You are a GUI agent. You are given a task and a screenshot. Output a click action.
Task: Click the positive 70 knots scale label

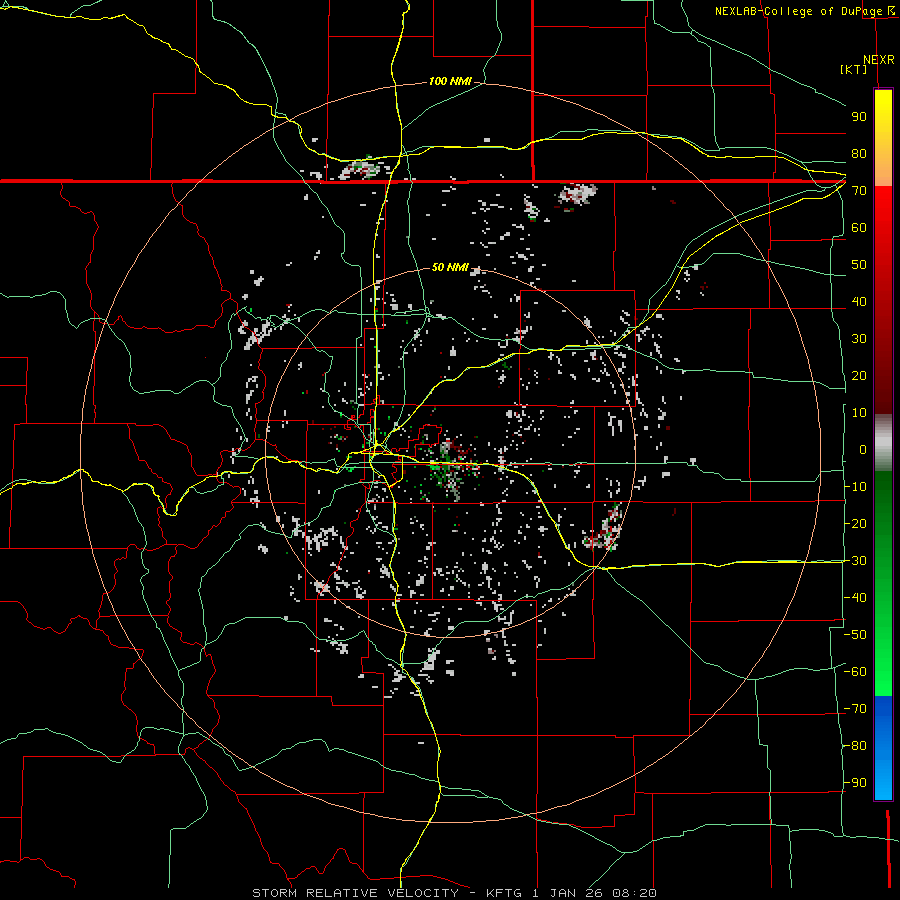point(859,191)
